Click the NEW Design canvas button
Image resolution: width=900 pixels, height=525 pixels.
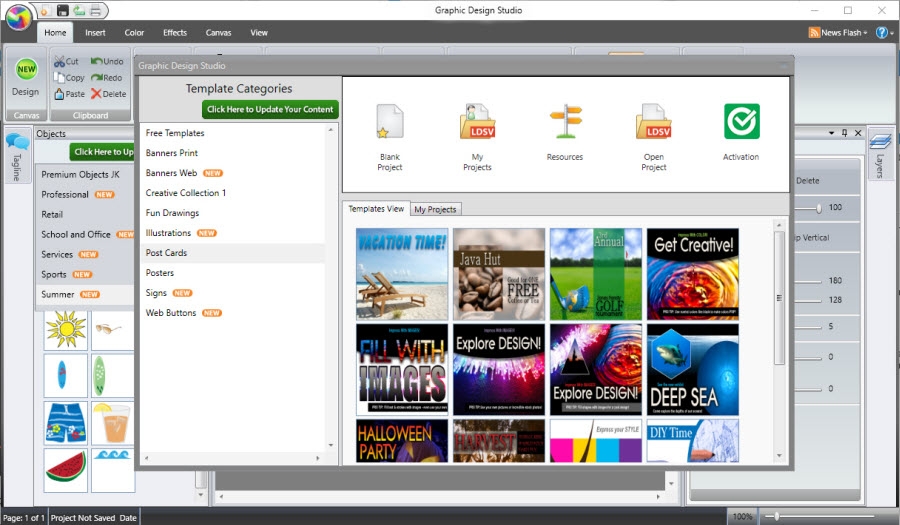pyautogui.click(x=25, y=77)
